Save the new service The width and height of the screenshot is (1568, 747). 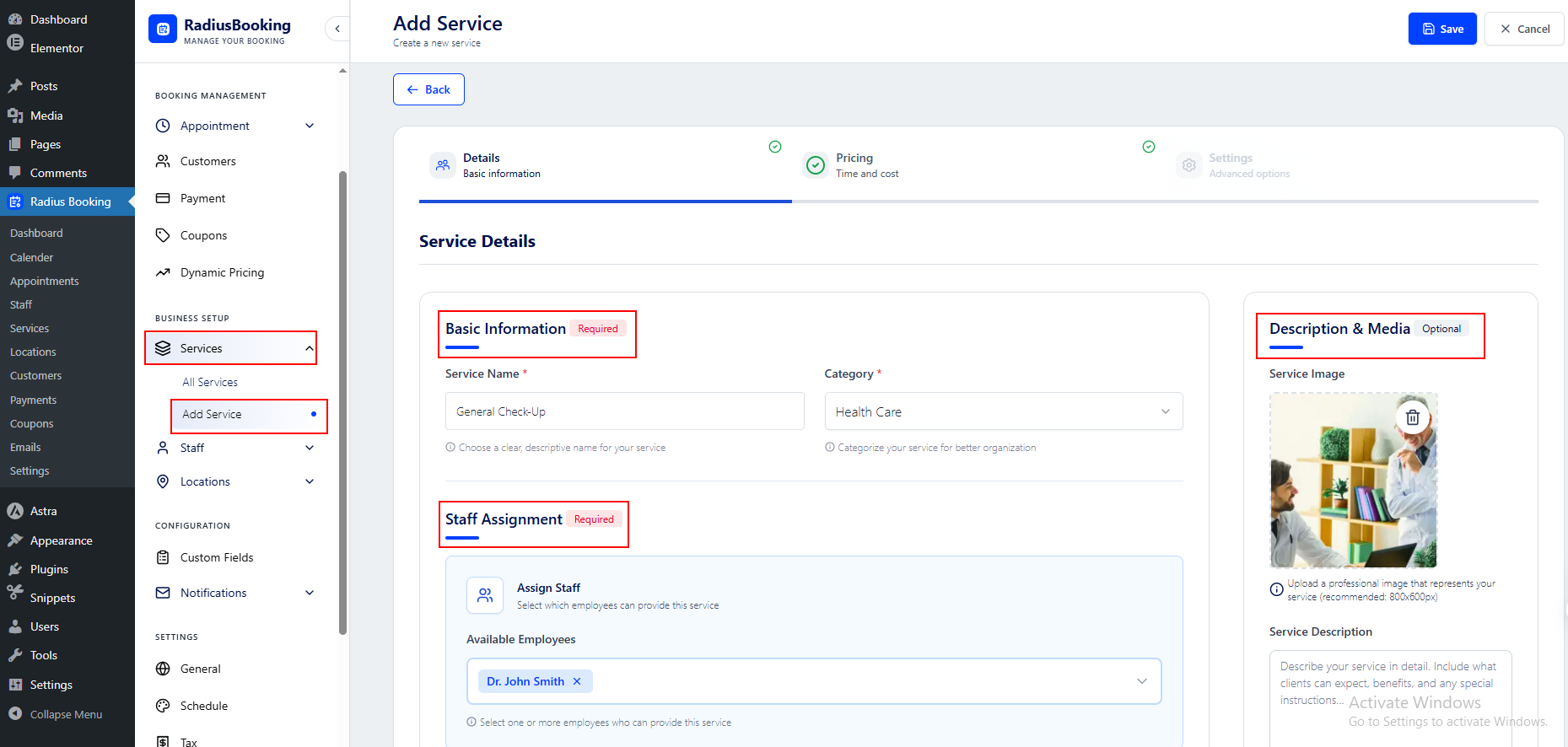point(1442,29)
